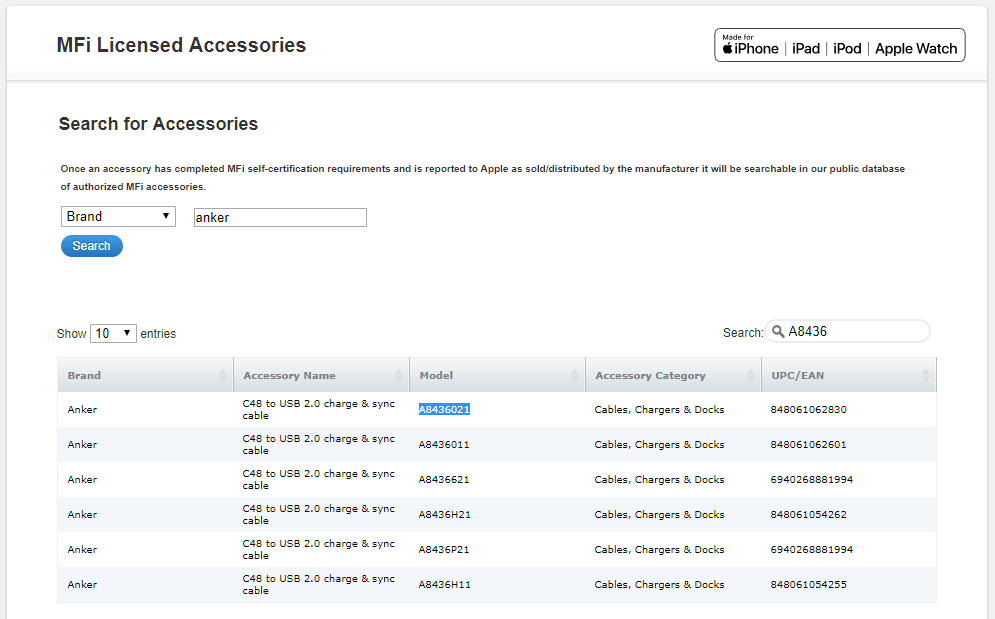995x619 pixels.
Task: Select model cell A8436621
Action: [x=444, y=479]
